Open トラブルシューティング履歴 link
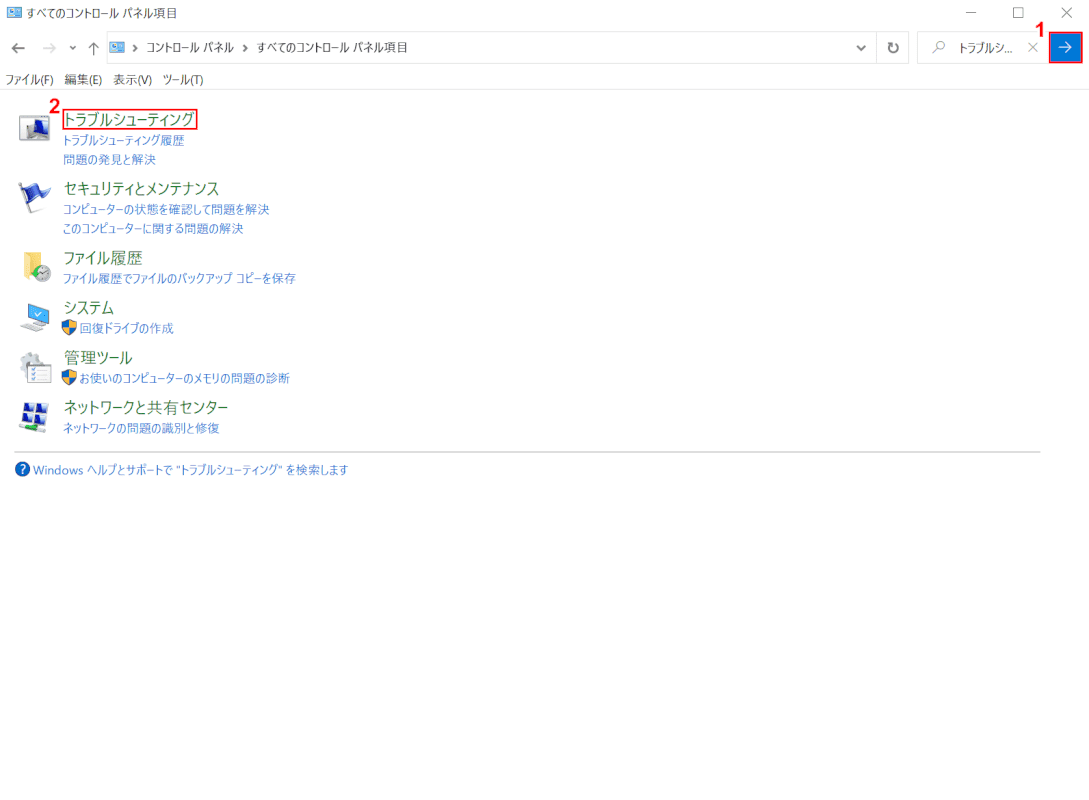The width and height of the screenshot is (1089, 800). [124, 140]
